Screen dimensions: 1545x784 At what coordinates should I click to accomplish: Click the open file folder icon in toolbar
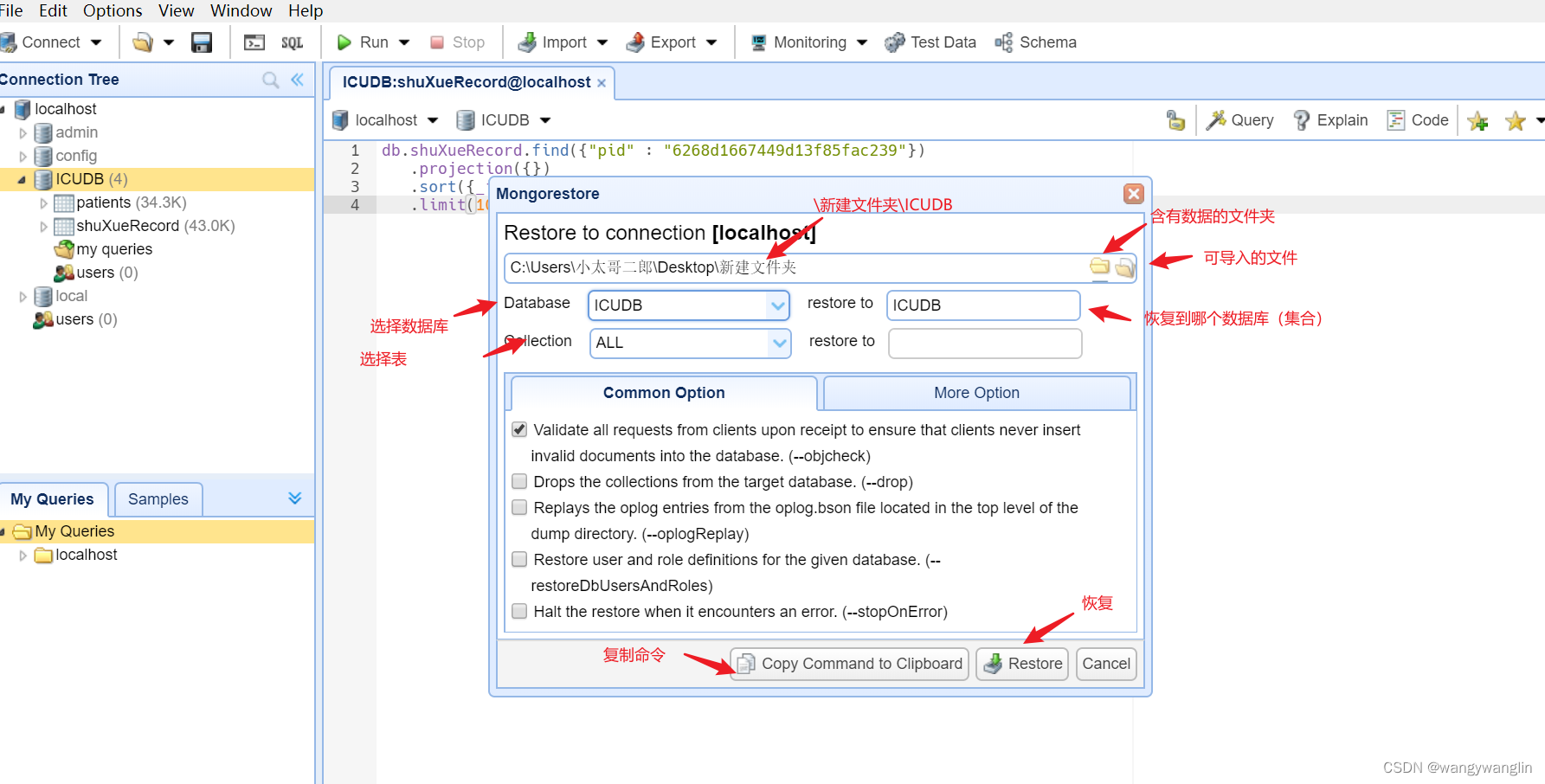point(143,42)
